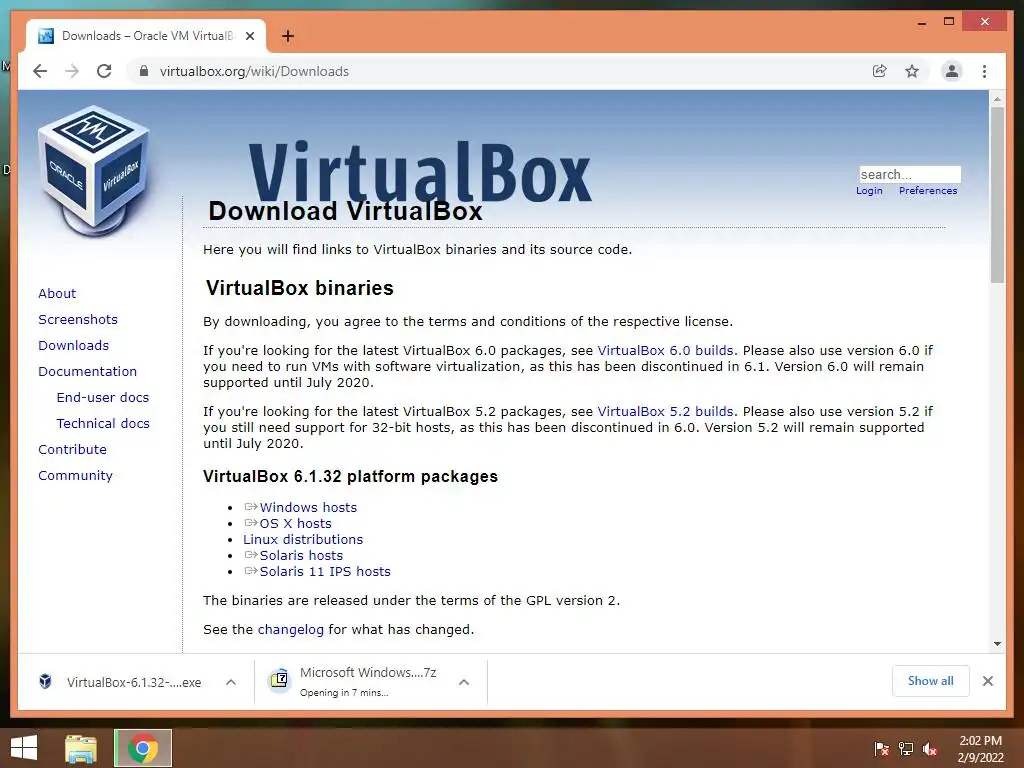Open the Linux distributions link
Image resolution: width=1024 pixels, height=768 pixels.
pyautogui.click(x=303, y=539)
